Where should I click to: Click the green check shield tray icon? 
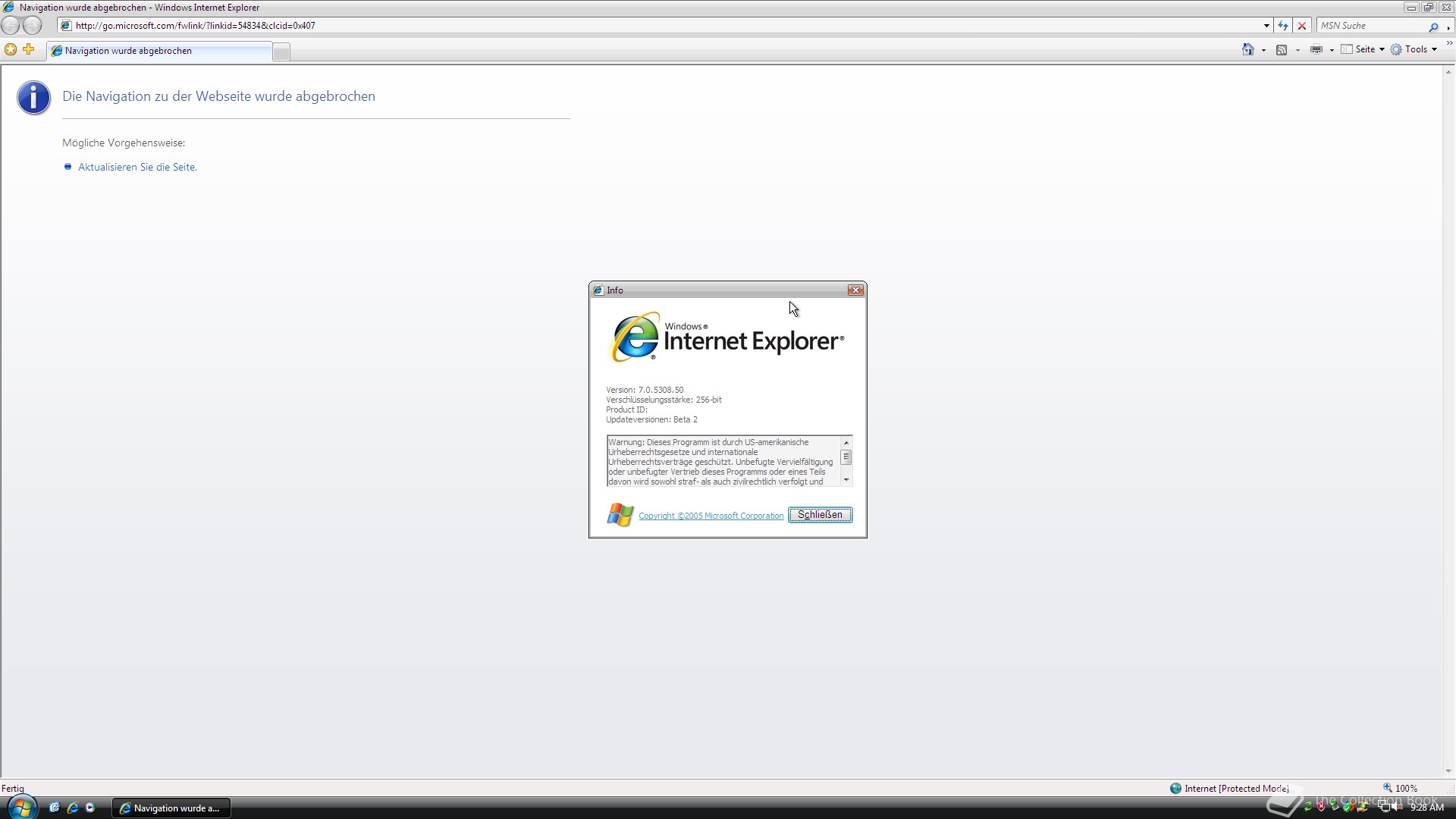1348,807
